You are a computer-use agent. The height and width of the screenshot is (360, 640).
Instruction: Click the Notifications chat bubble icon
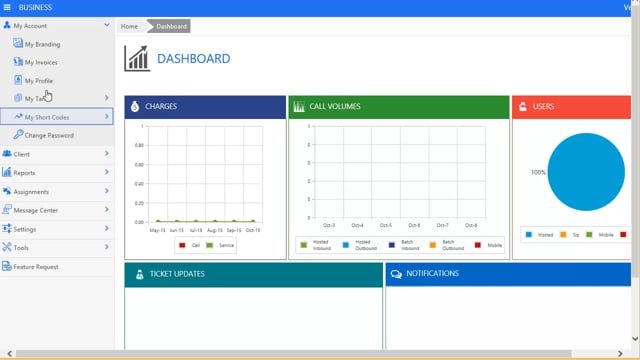click(x=396, y=274)
